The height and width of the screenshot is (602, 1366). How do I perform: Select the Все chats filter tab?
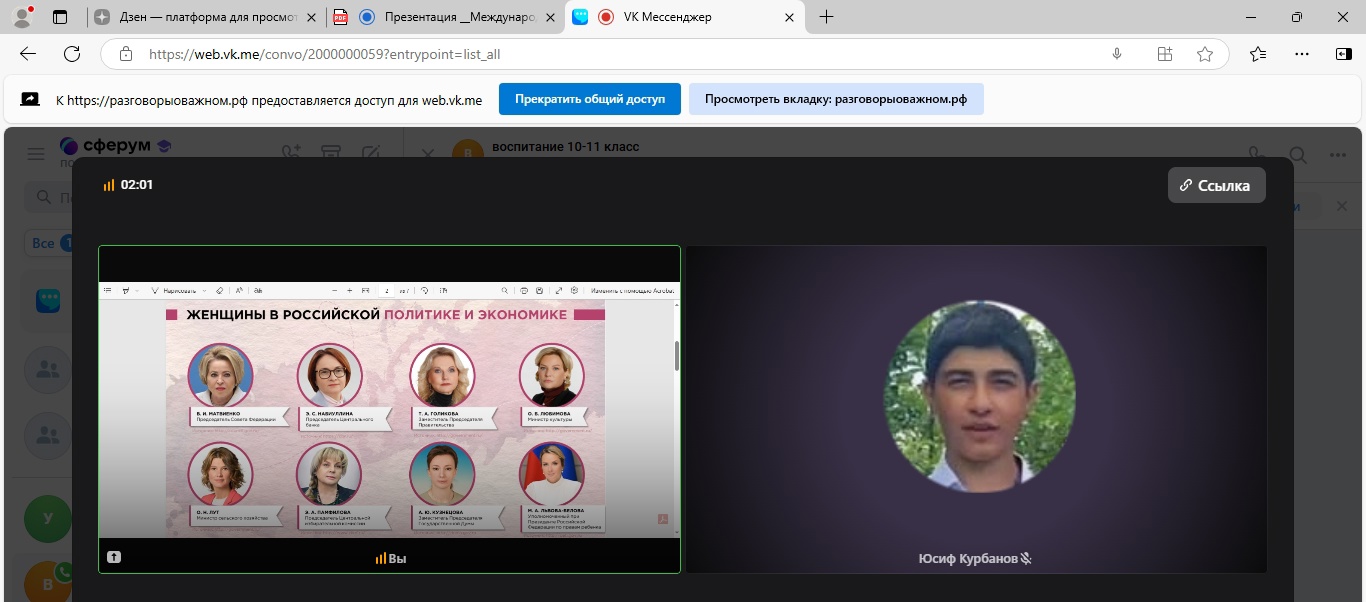tap(47, 243)
